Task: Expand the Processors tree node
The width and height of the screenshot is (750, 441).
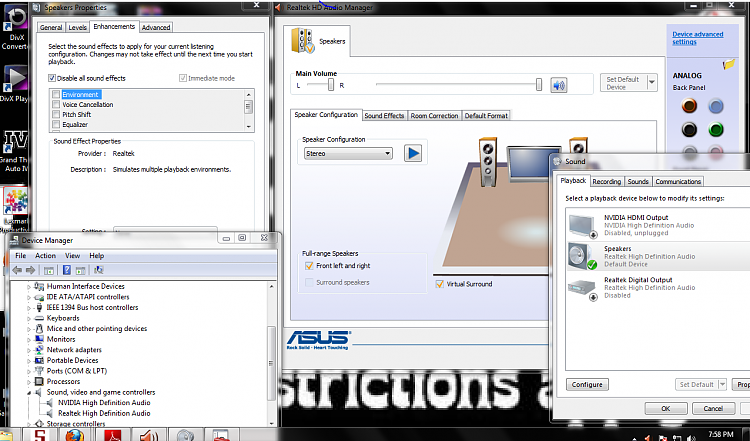Action: point(29,382)
